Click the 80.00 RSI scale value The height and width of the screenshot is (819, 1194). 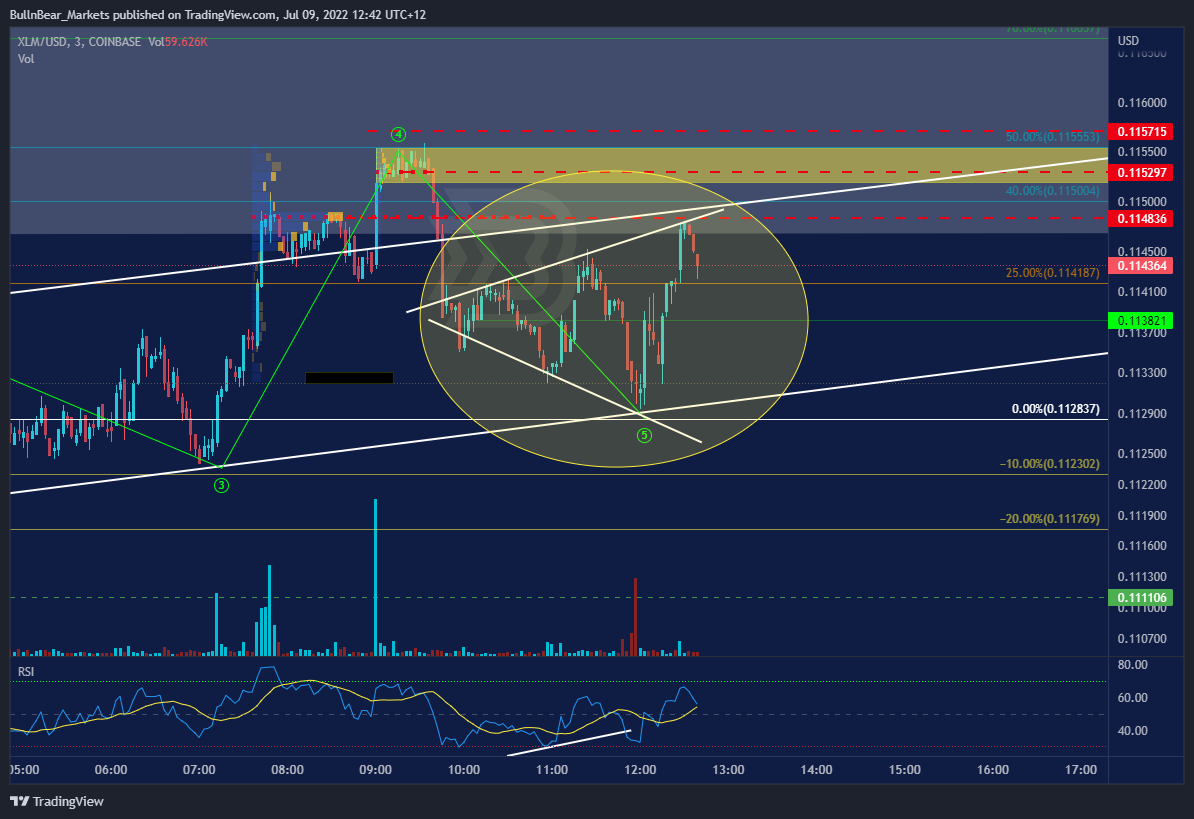pyautogui.click(x=1132, y=664)
